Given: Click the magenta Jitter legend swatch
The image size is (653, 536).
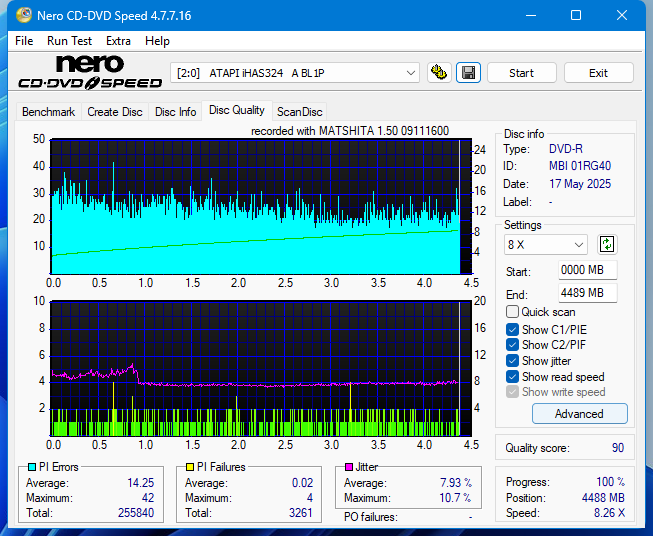Looking at the screenshot, I should coord(349,467).
